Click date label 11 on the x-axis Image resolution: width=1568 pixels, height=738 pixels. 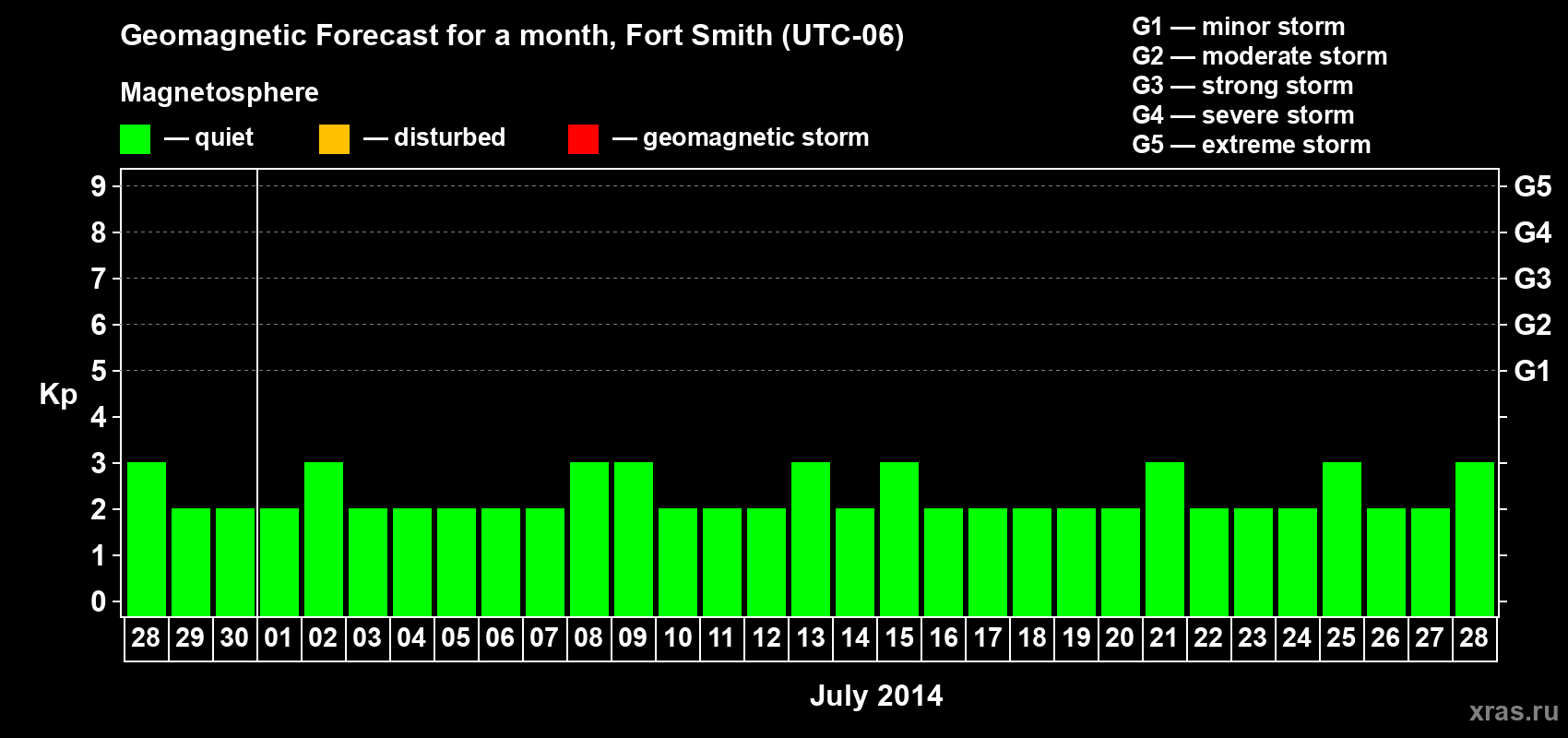721,638
